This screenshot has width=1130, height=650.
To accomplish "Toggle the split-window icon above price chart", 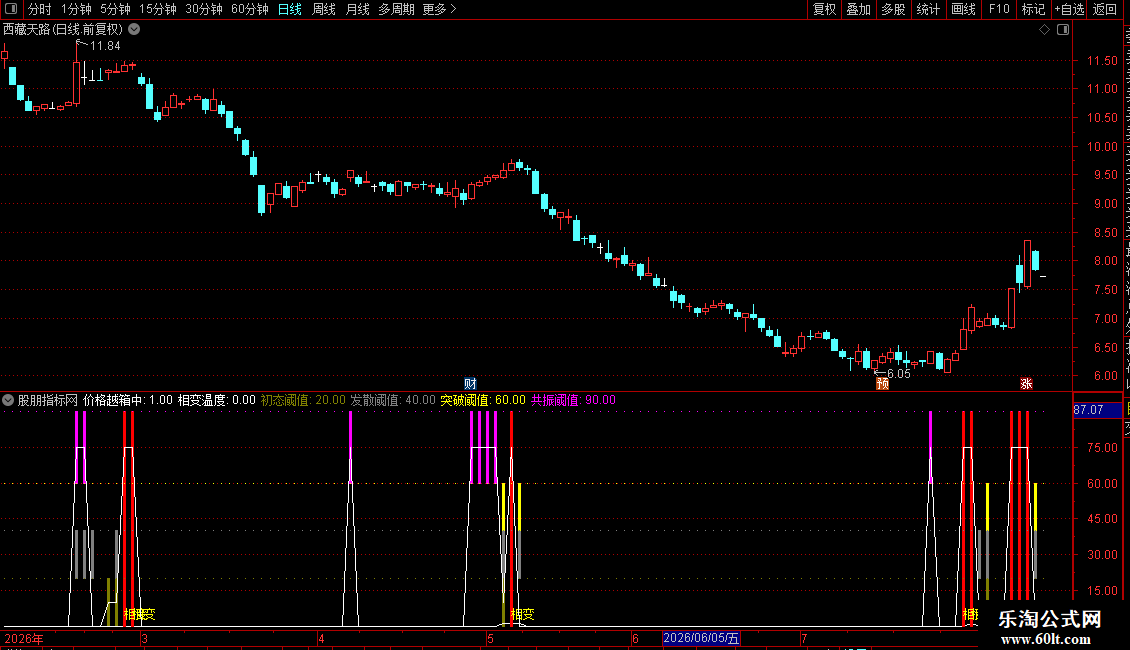I will tap(1063, 30).
